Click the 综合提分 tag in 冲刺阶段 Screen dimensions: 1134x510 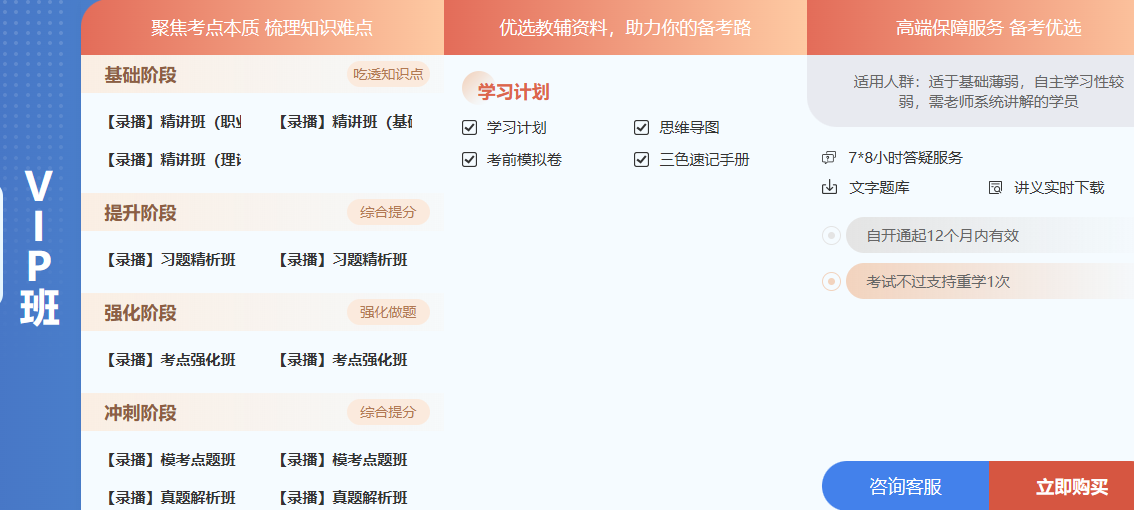pyautogui.click(x=388, y=412)
